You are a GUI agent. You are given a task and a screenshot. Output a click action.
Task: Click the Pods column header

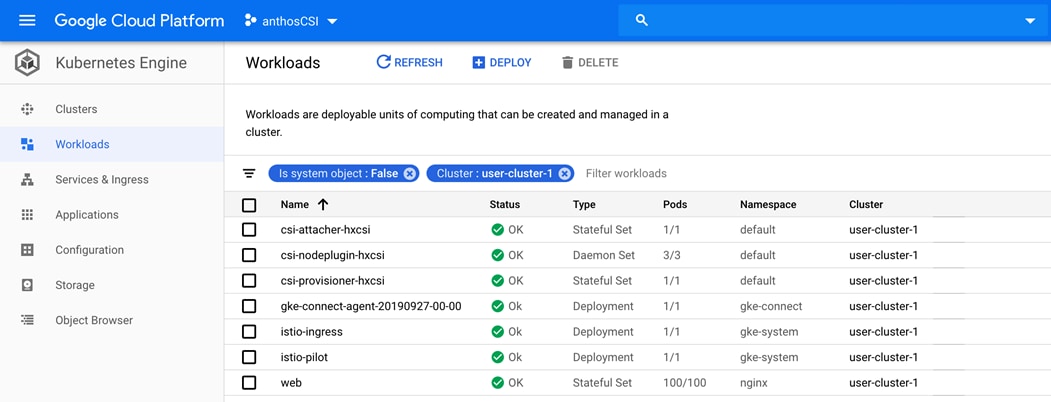coord(675,204)
